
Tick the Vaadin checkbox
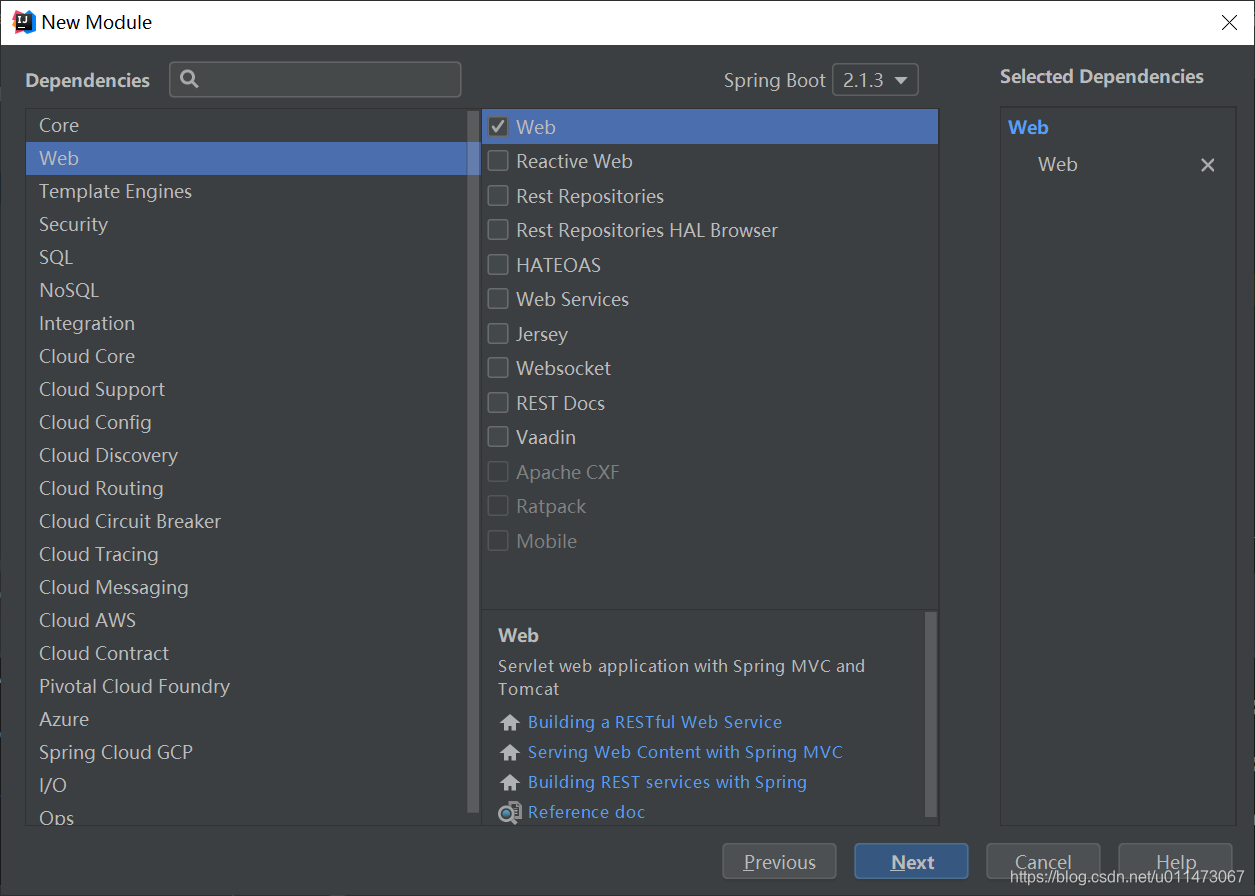coord(498,437)
